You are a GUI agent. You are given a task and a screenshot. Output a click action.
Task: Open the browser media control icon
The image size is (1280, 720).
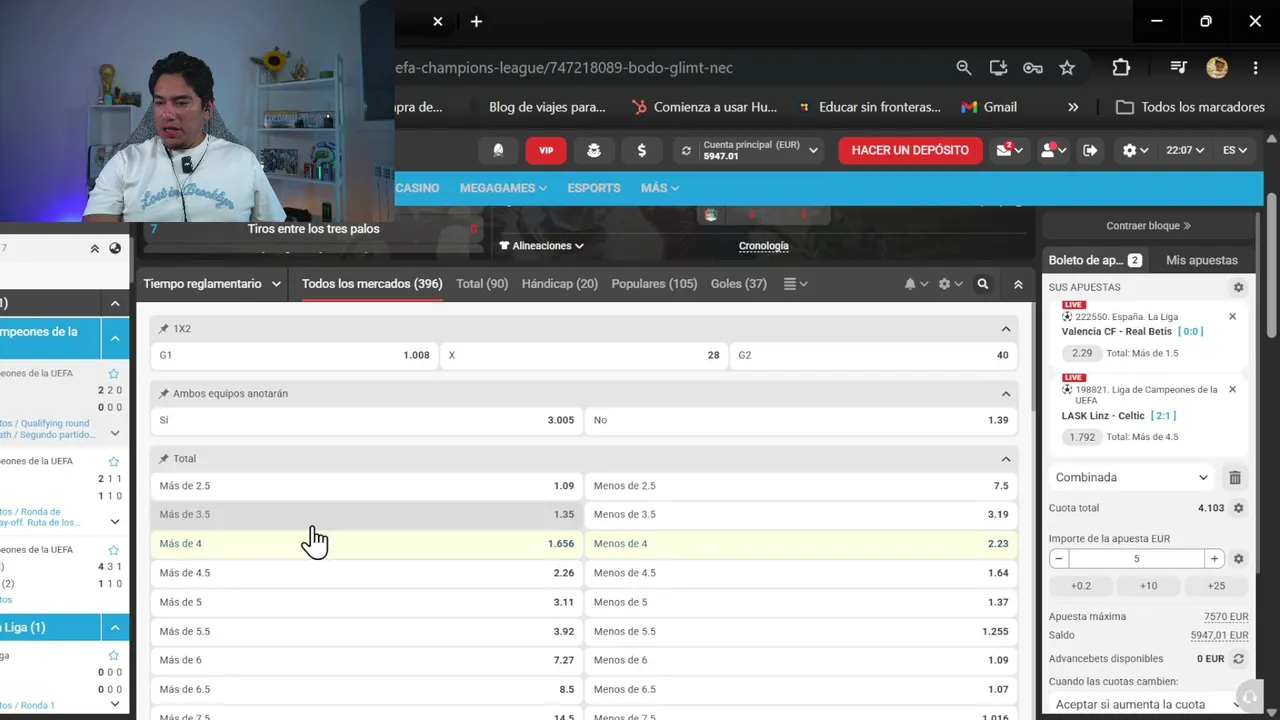point(1178,68)
